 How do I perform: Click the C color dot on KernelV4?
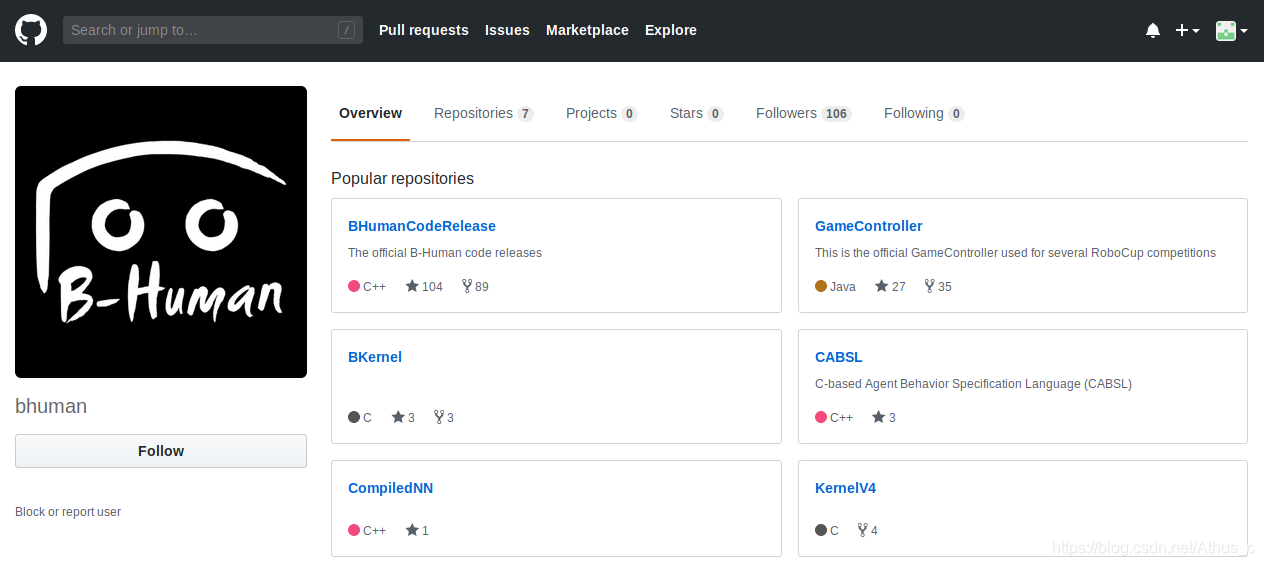(821, 530)
